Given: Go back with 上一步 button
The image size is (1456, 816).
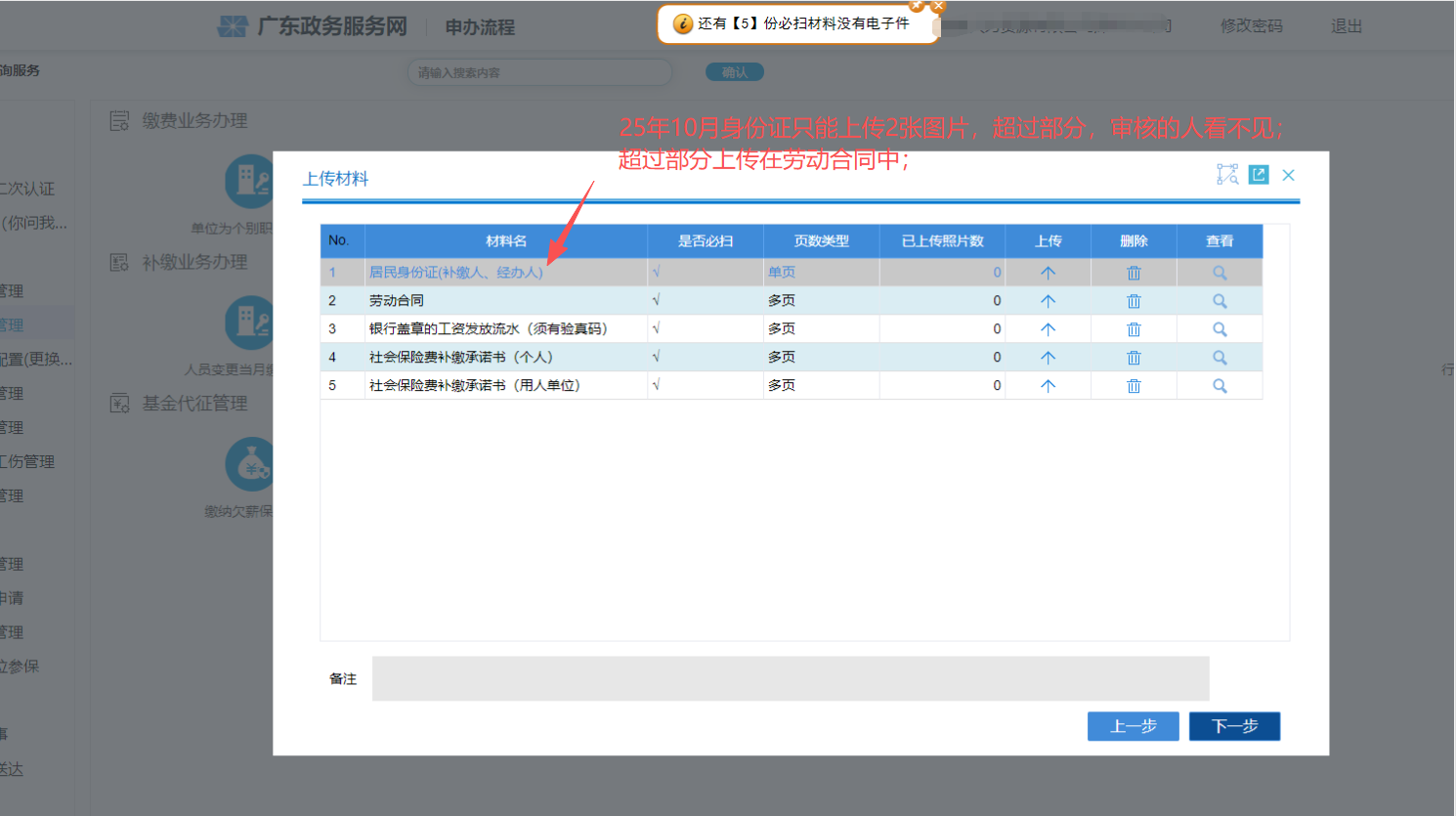Looking at the screenshot, I should click(1134, 726).
